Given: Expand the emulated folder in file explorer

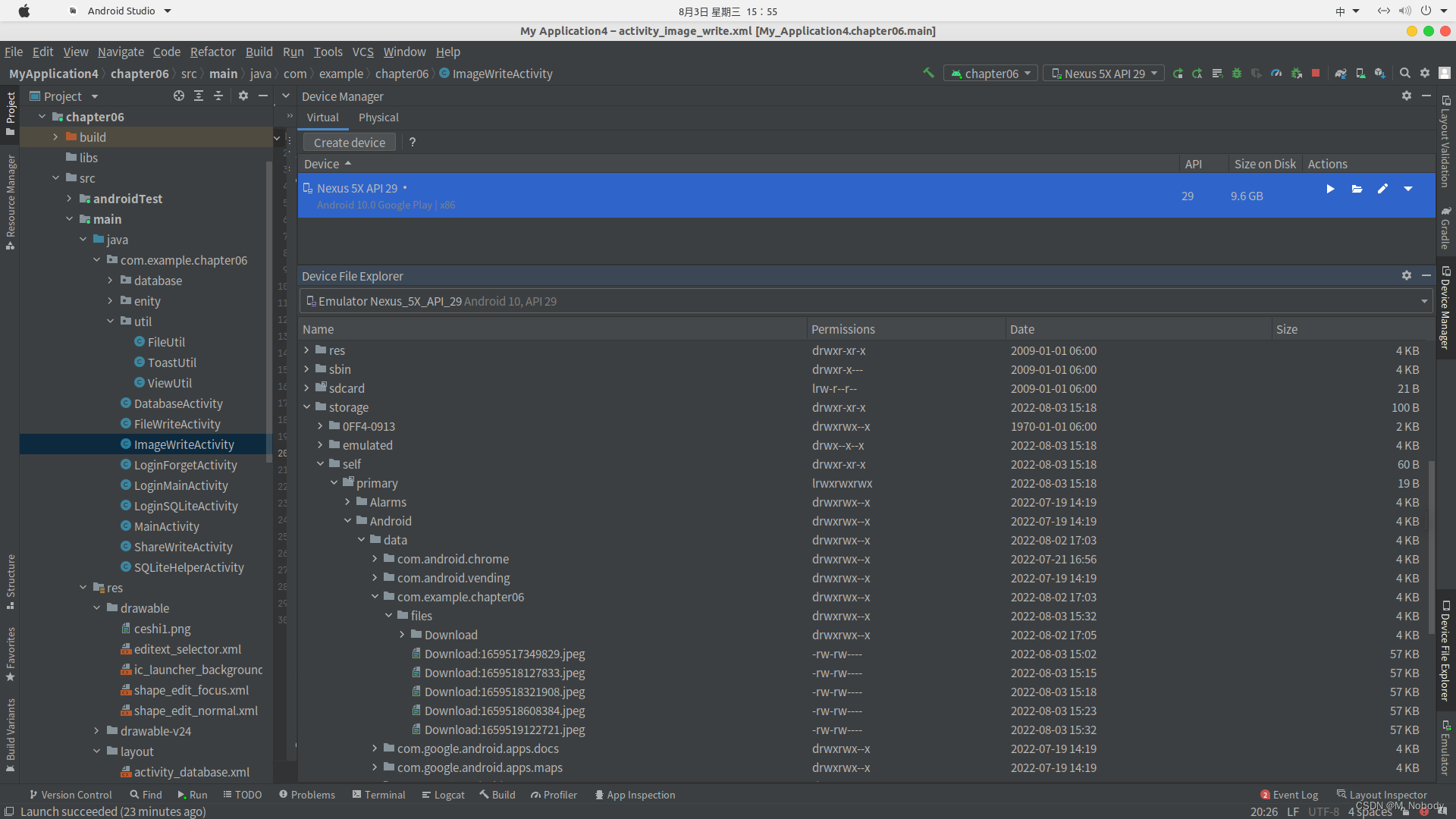Looking at the screenshot, I should click(320, 445).
